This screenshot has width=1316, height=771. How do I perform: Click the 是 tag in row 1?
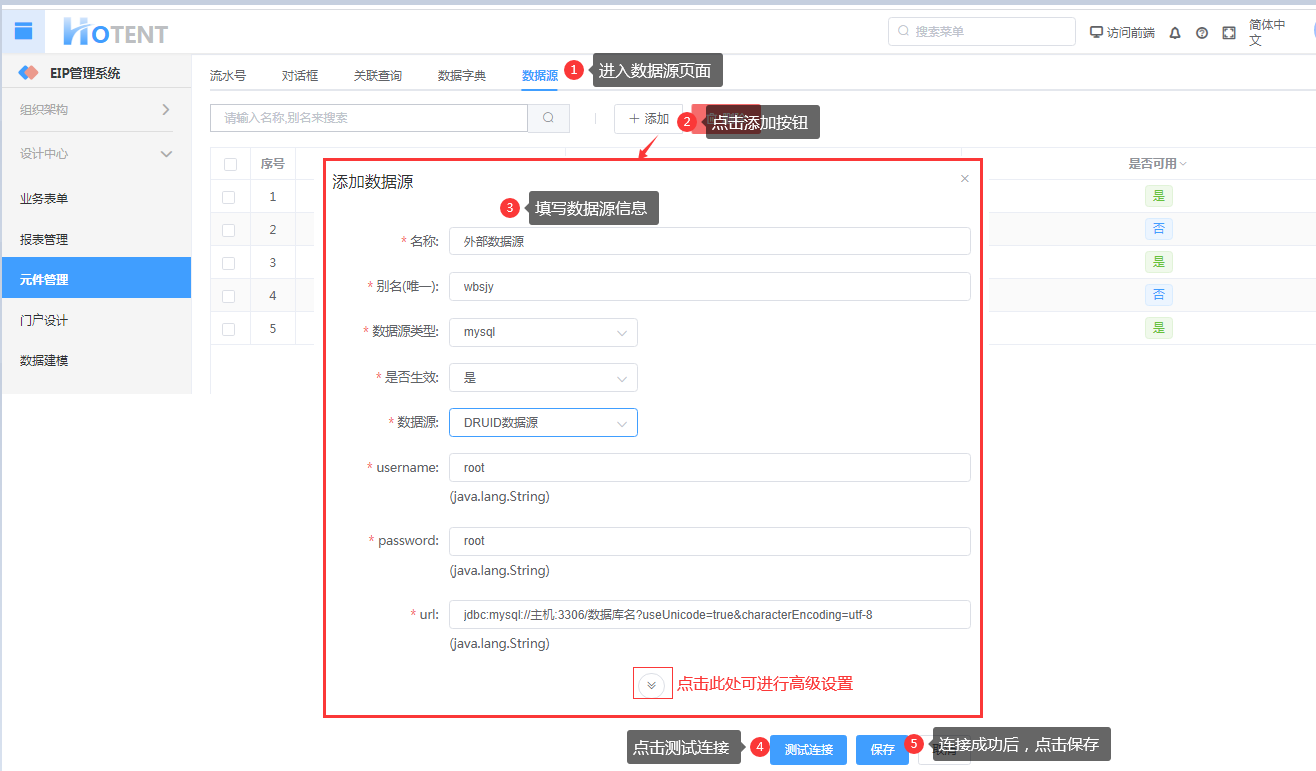1159,196
